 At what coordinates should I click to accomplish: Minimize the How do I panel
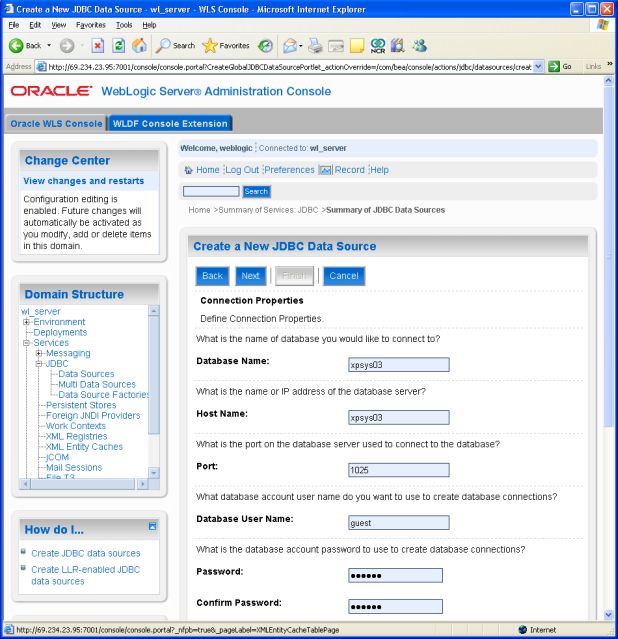coord(152,526)
